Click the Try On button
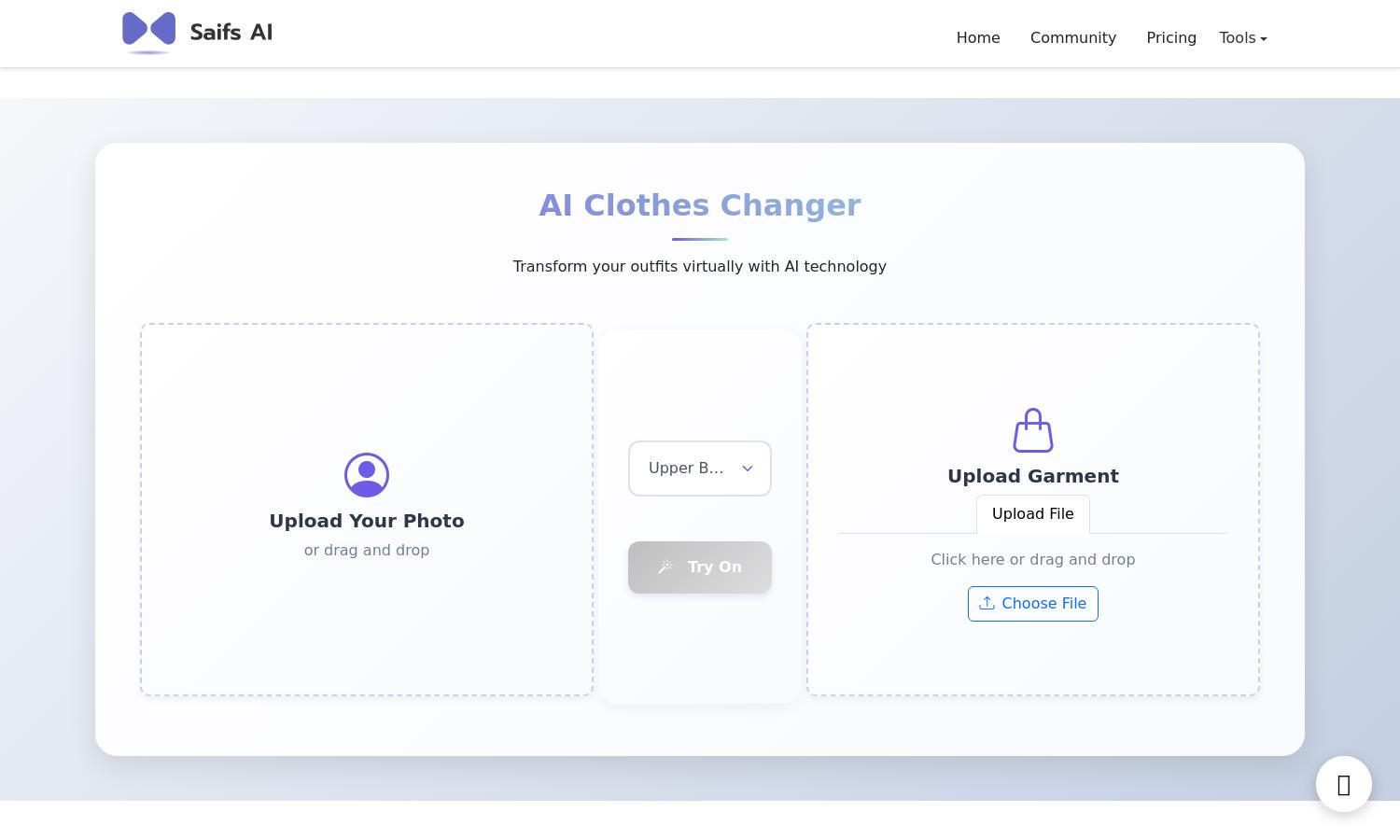This screenshot has height=840, width=1400. 700,567
